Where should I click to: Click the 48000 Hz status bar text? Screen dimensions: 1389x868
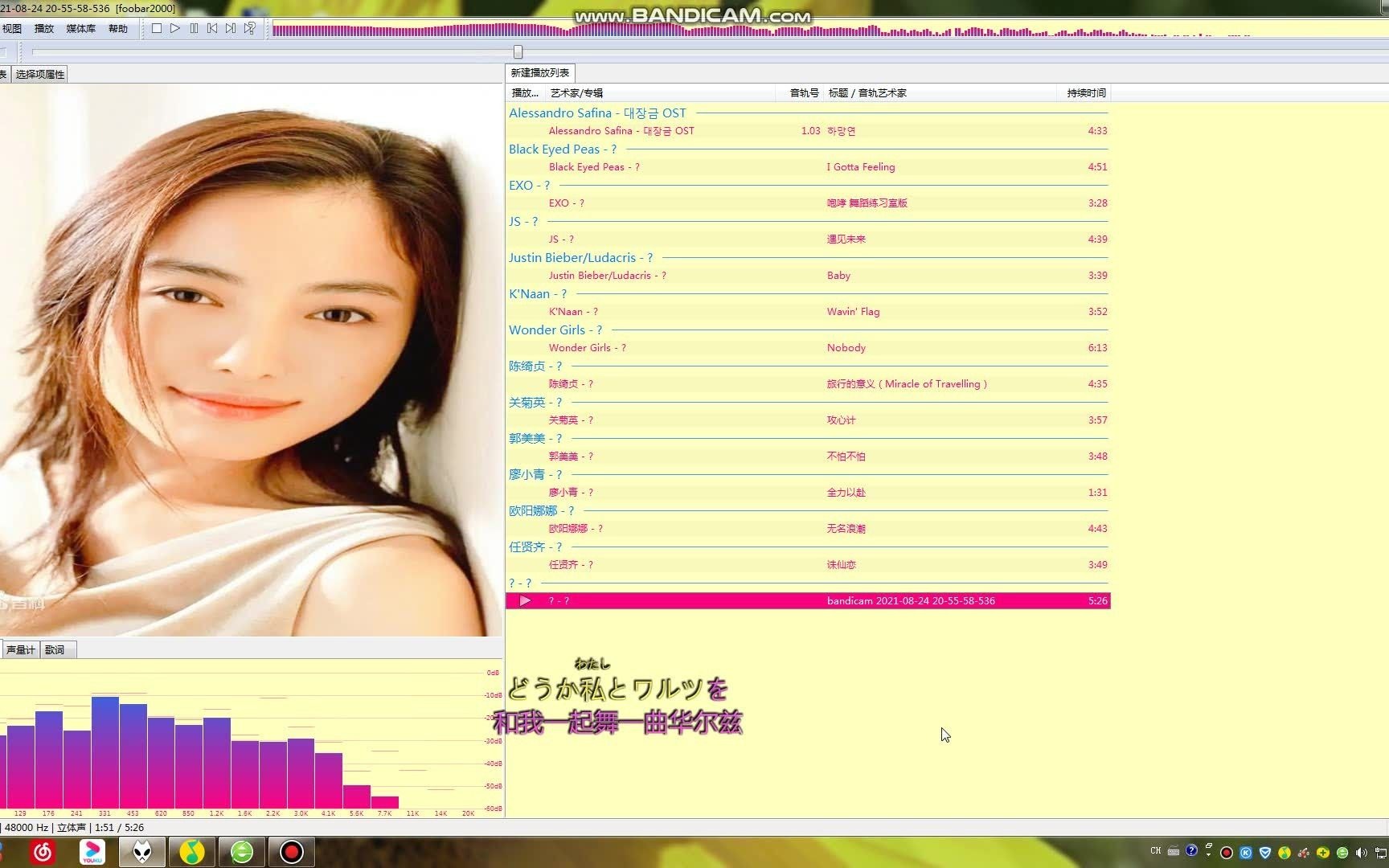[x=27, y=828]
